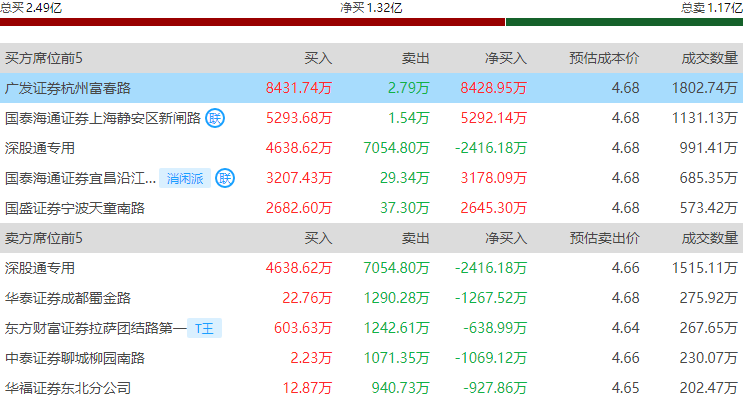743x401 pixels.
Task: Click the 685.35万 volume value
Action: pyautogui.click(x=709, y=178)
